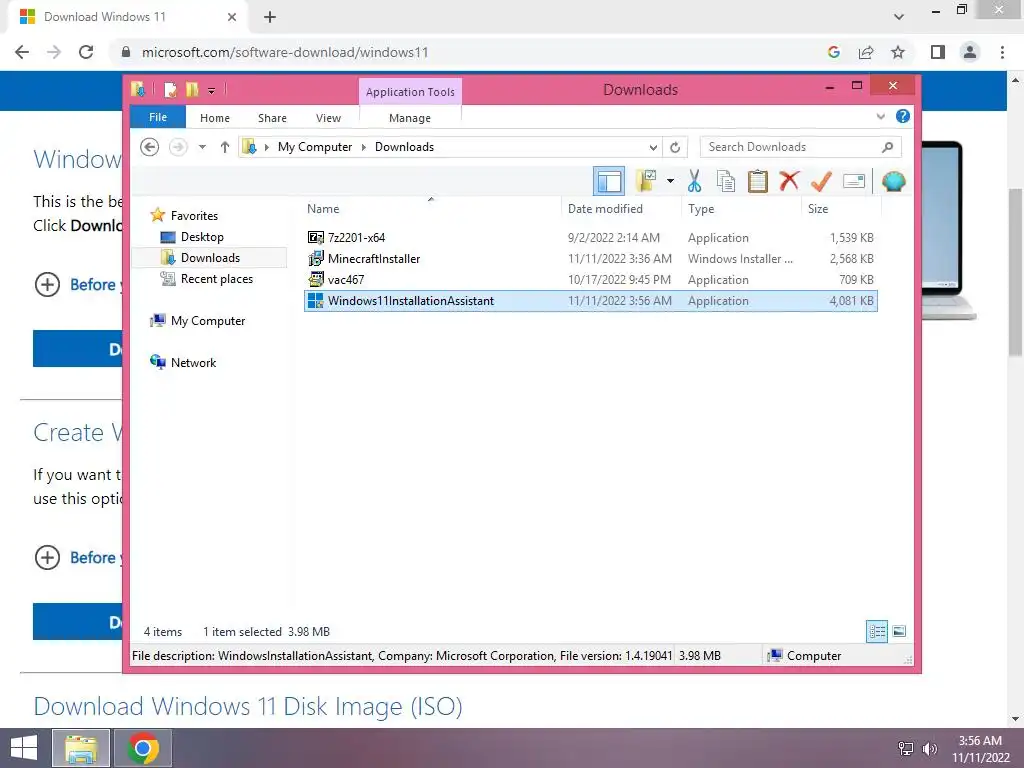The width and height of the screenshot is (1024, 768).
Task: Open the folder options toolbar icon
Action: coord(647,181)
